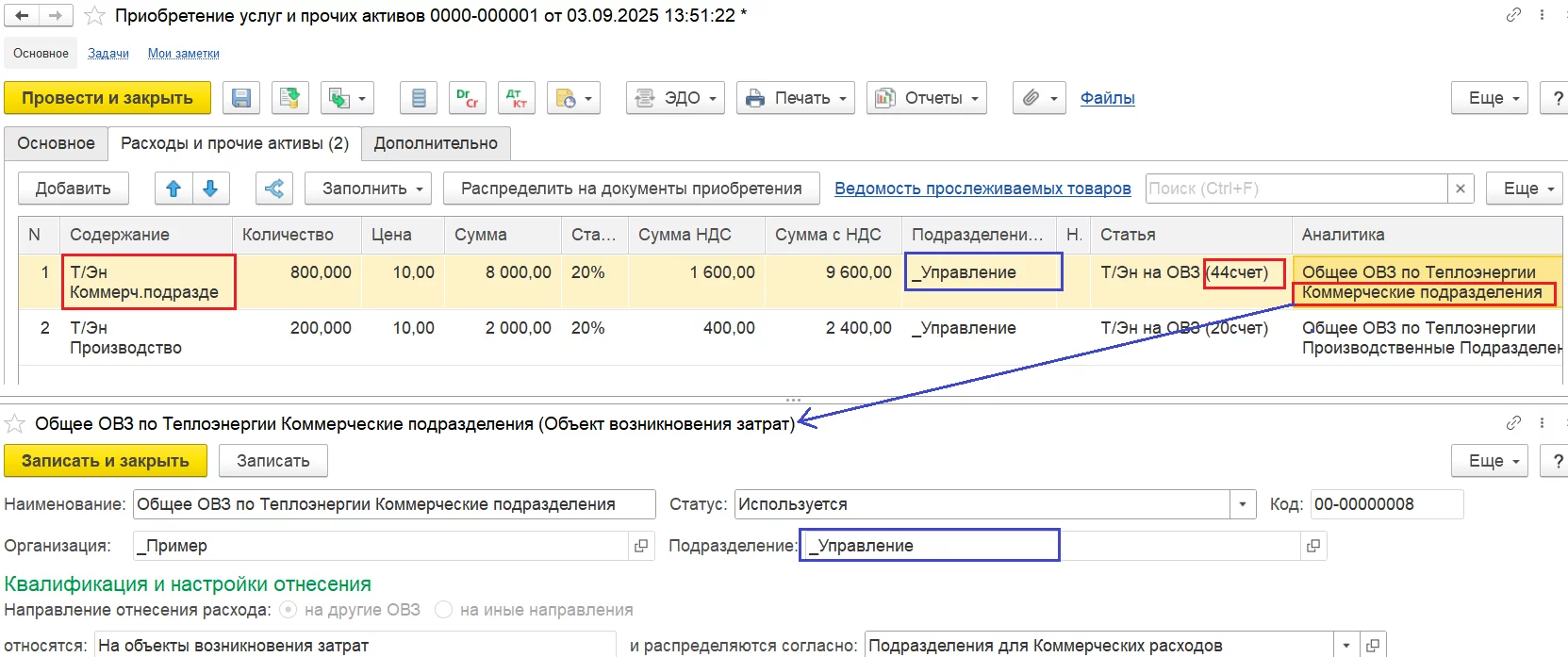Image resolution: width=1568 pixels, height=657 pixels.
Task: Open the Мои заметки navigation link
Action: pos(184,54)
